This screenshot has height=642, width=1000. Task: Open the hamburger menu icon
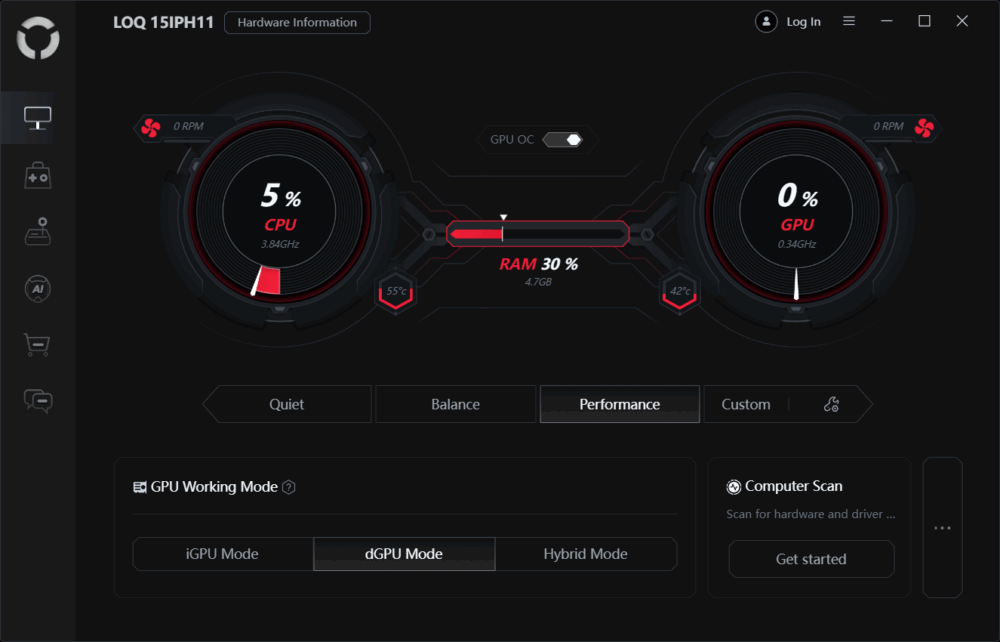pyautogui.click(x=849, y=21)
